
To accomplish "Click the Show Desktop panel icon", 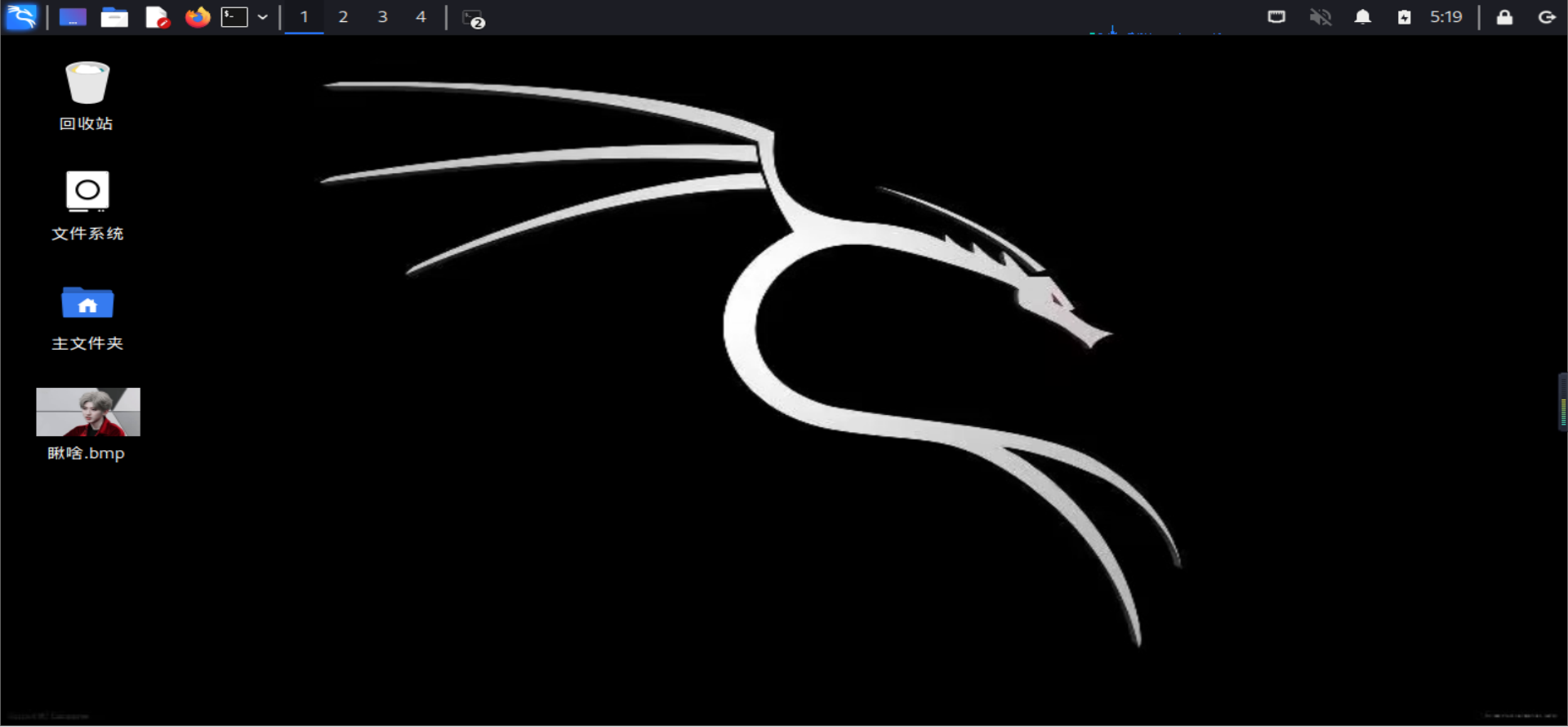I will [73, 17].
